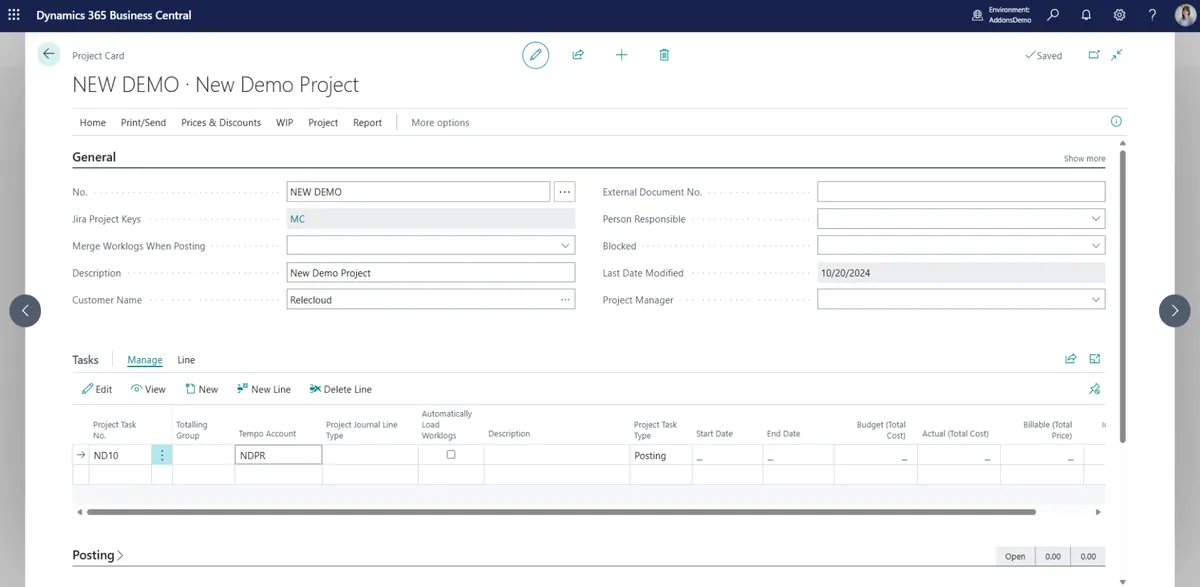Screen dimensions: 1200x587
Task: Click the environment indicator icon
Action: tap(977, 15)
